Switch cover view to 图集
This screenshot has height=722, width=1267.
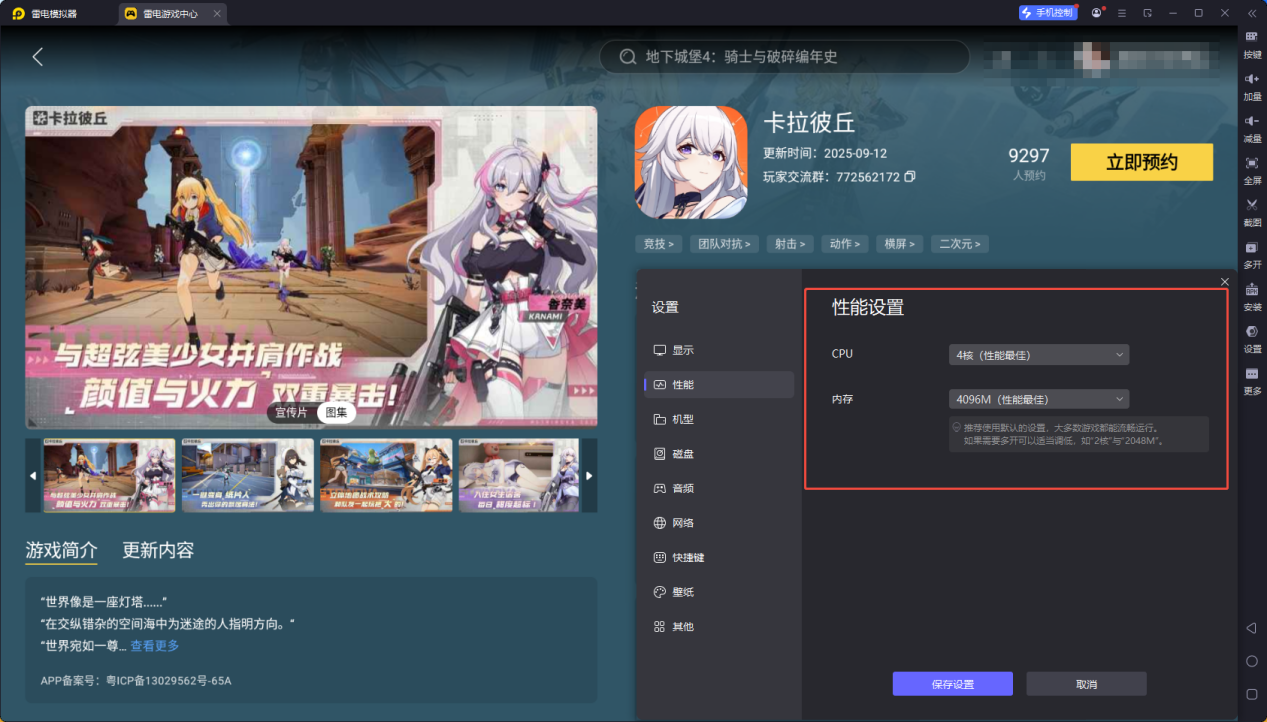click(x=337, y=412)
